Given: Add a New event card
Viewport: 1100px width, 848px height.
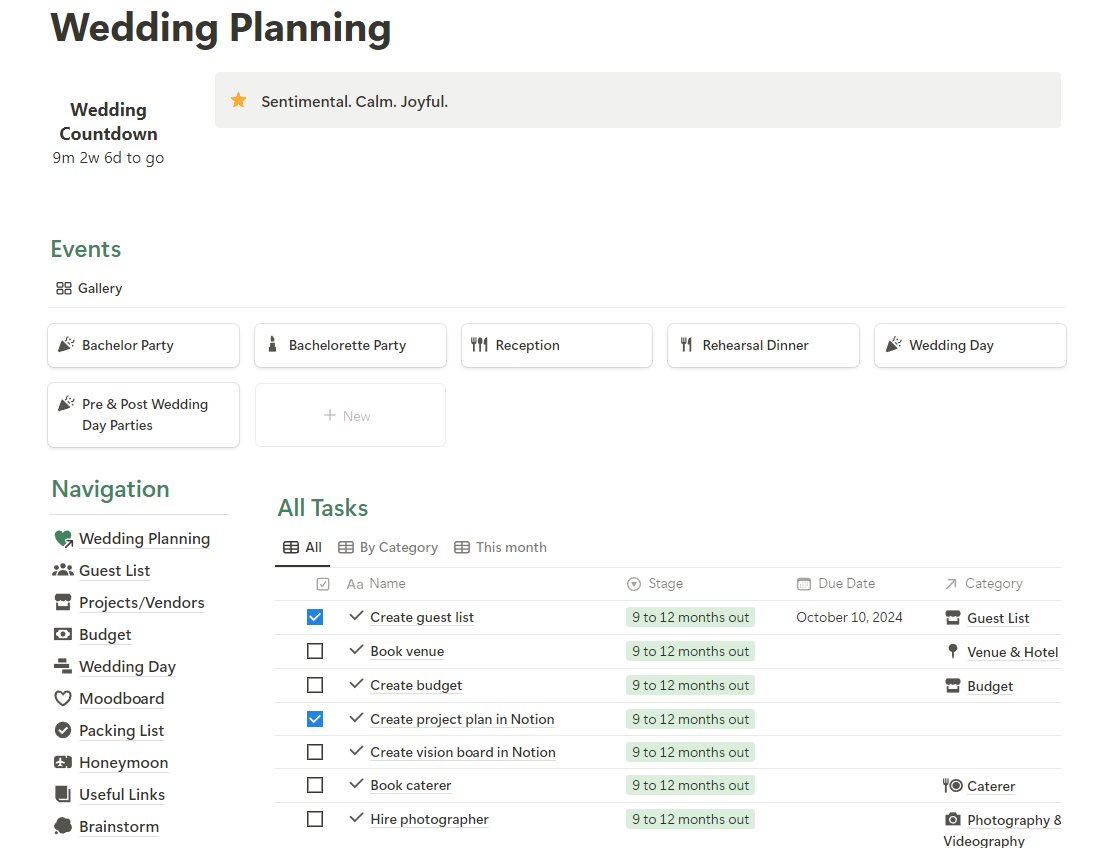Looking at the screenshot, I should pos(350,415).
